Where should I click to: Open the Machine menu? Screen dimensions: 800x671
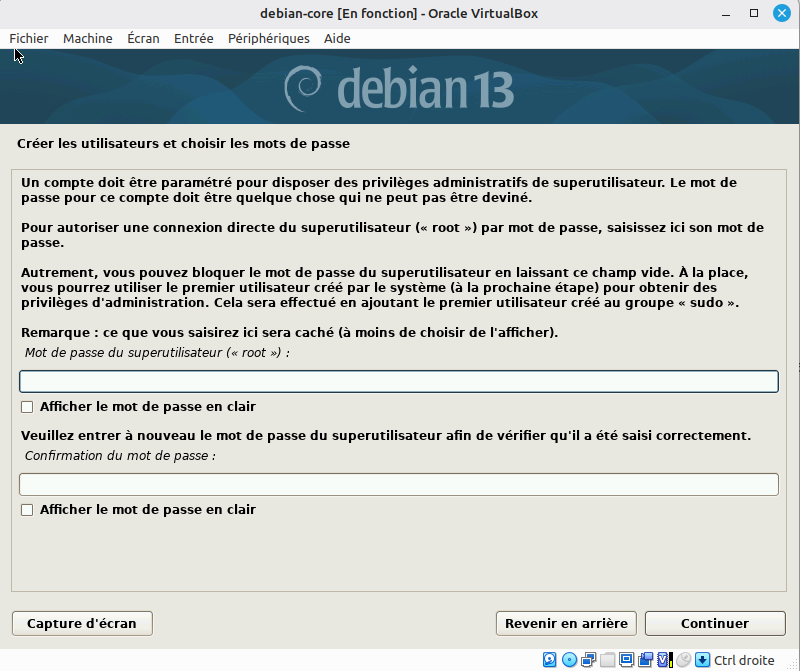[87, 38]
